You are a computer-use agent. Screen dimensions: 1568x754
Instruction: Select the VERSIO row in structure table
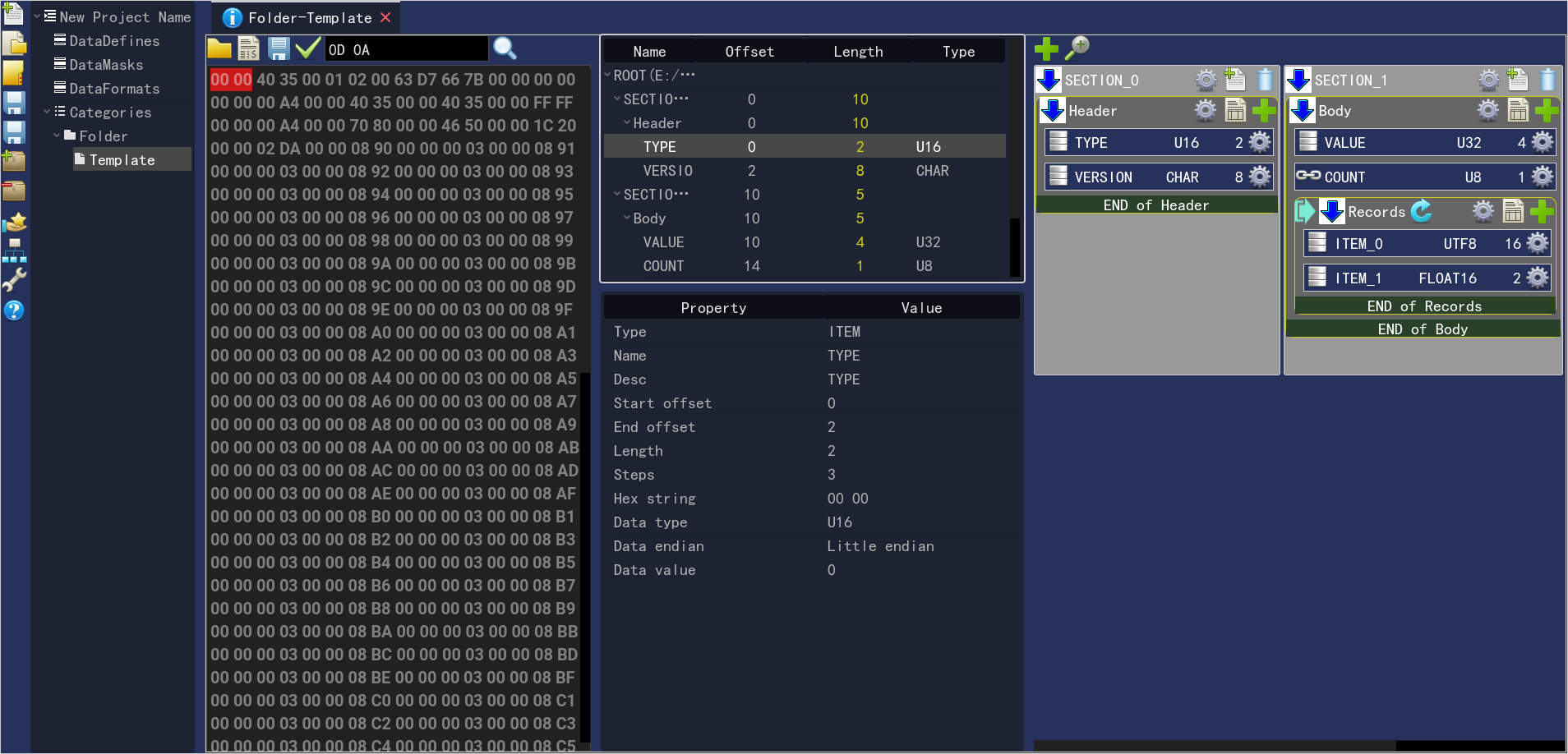pyautogui.click(x=805, y=170)
